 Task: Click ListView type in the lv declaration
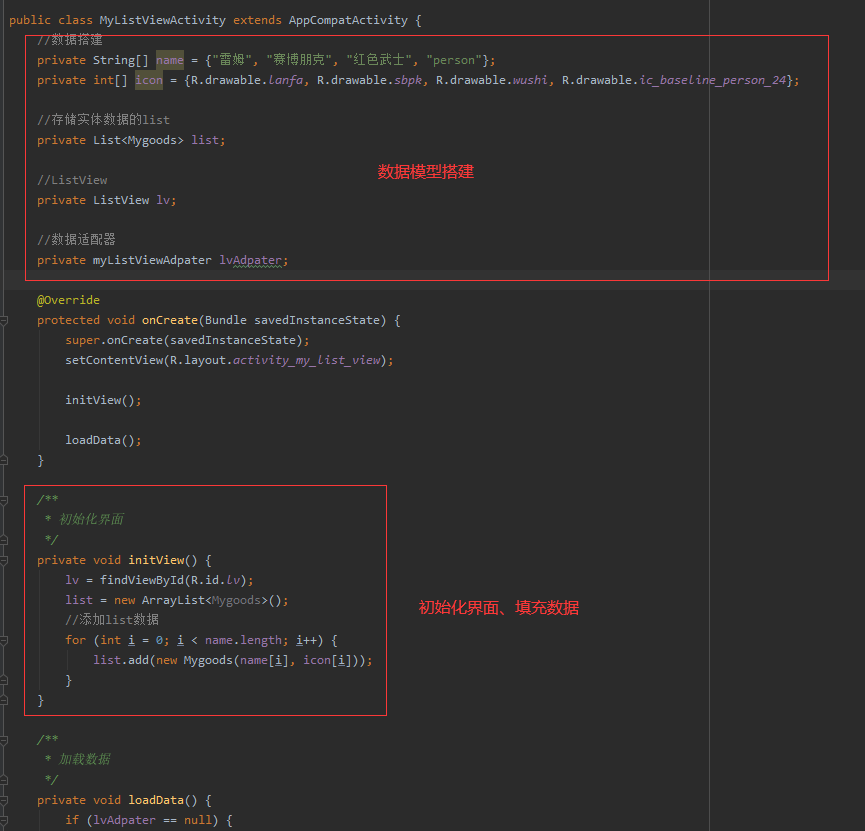(121, 200)
